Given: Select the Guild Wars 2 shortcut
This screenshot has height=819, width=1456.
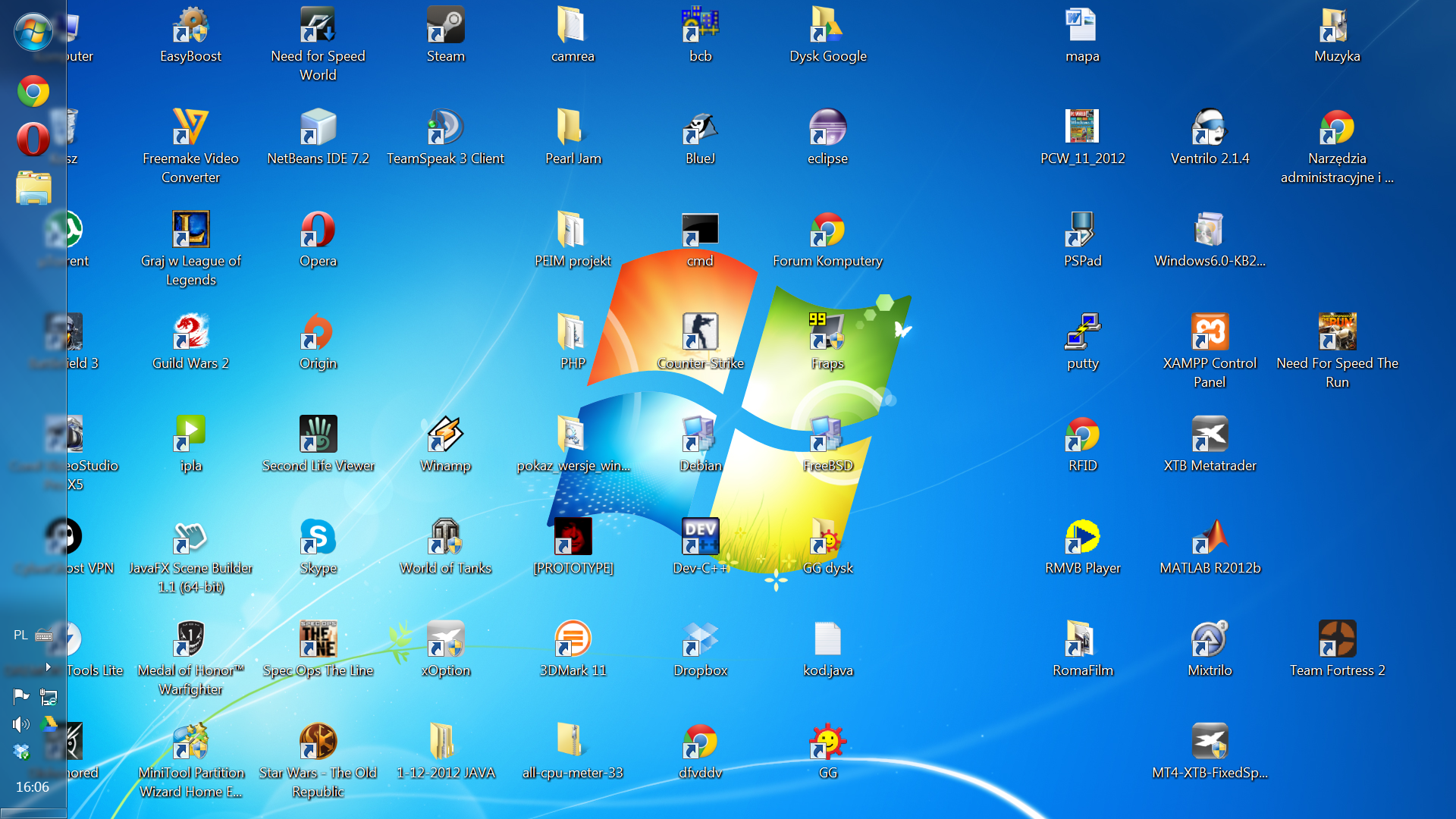Looking at the screenshot, I should 190,342.
